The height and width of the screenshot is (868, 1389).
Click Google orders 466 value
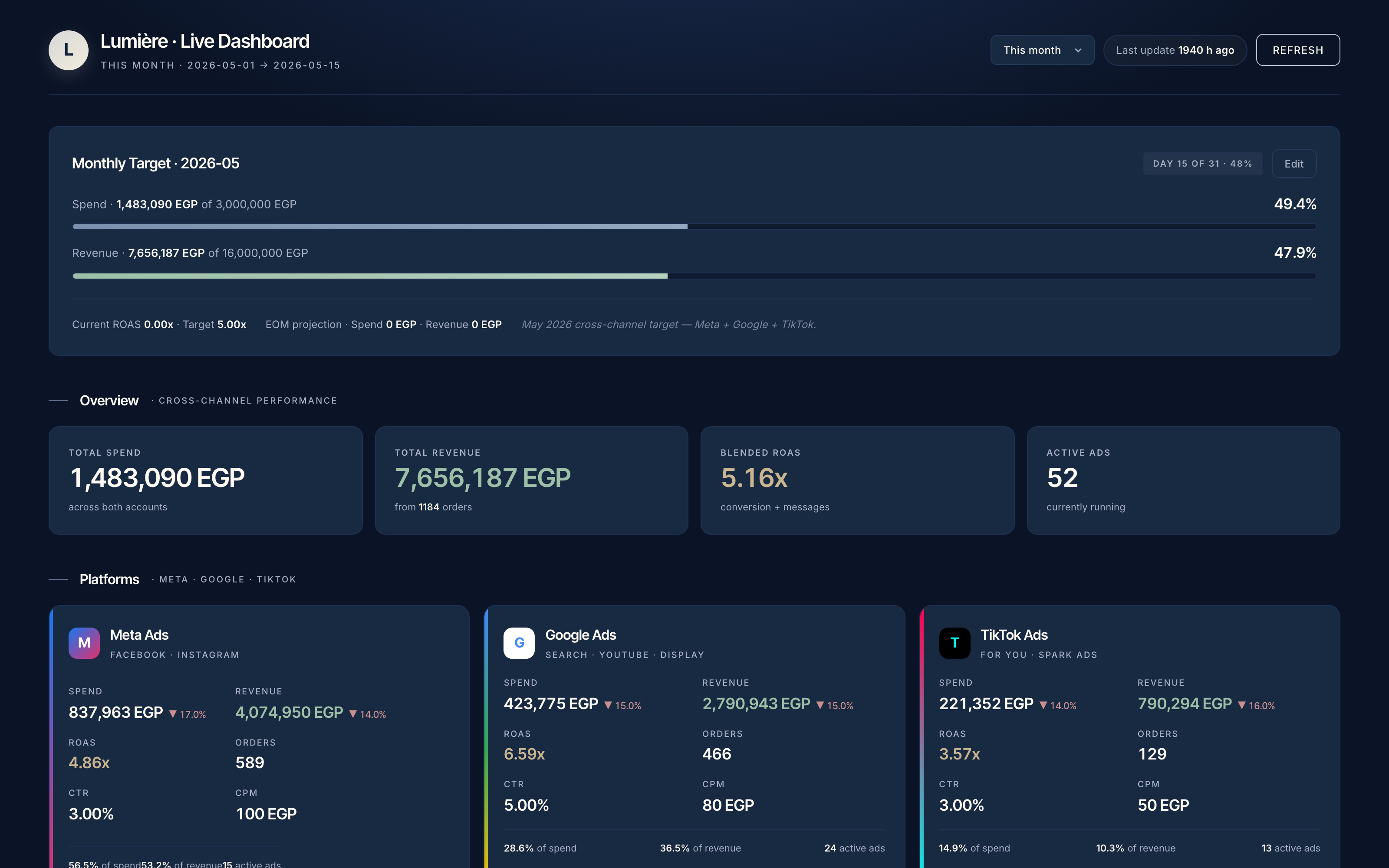pos(717,754)
